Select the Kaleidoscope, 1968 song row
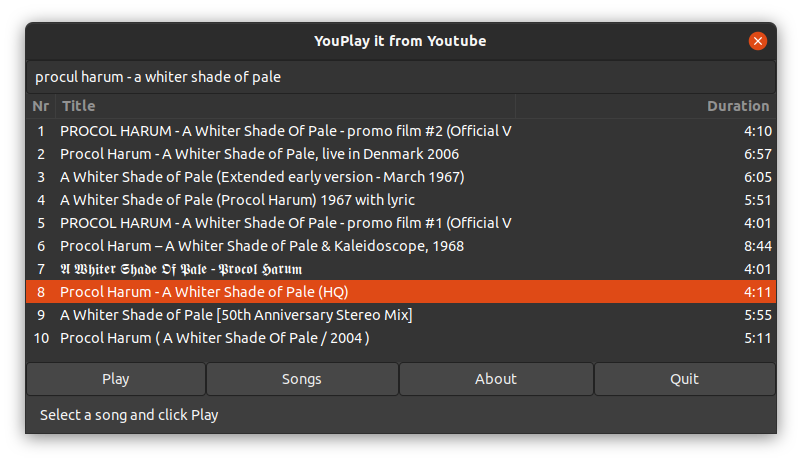802x462 pixels. (x=401, y=246)
